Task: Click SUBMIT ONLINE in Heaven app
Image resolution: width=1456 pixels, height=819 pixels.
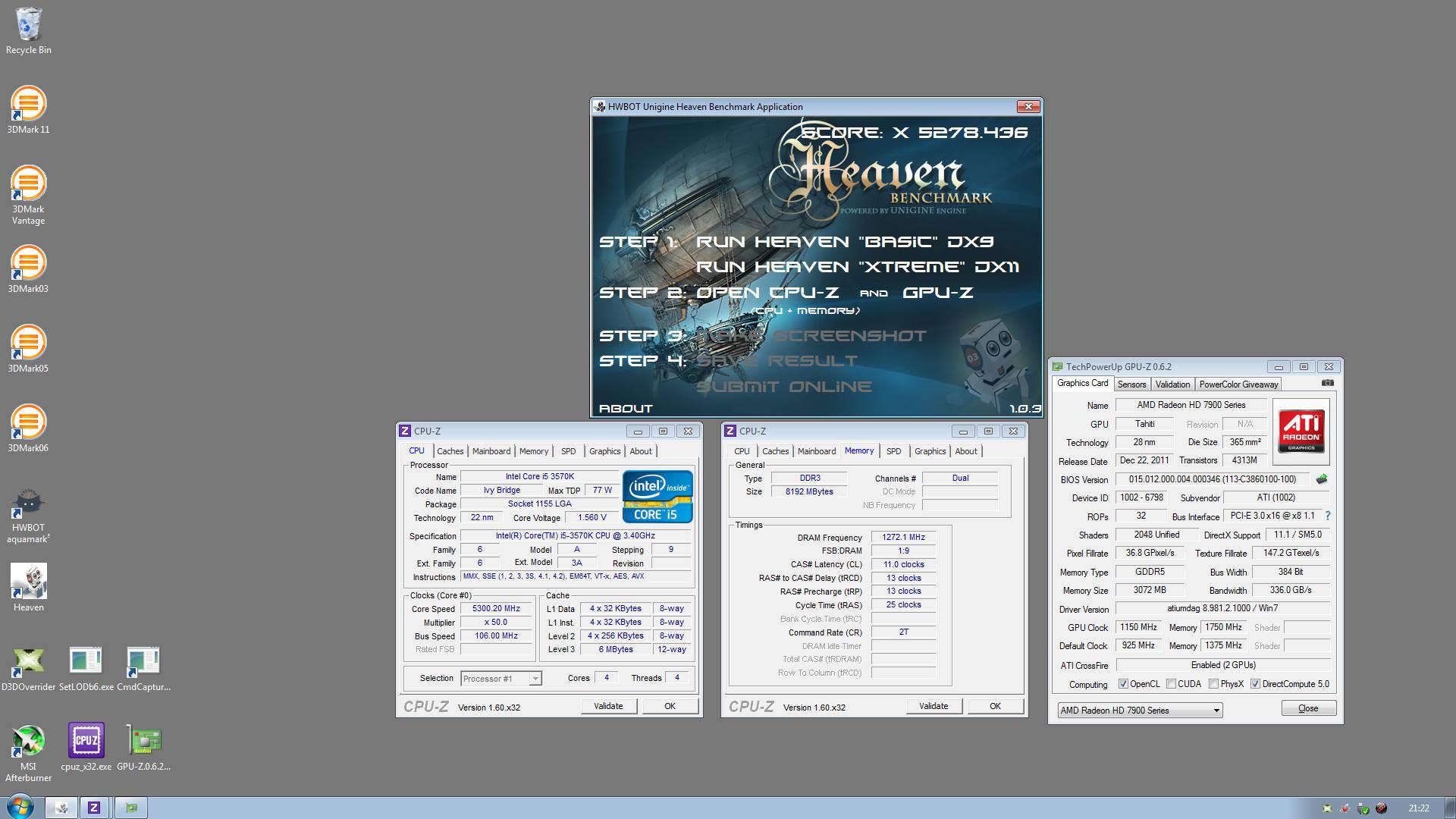Action: 784,387
